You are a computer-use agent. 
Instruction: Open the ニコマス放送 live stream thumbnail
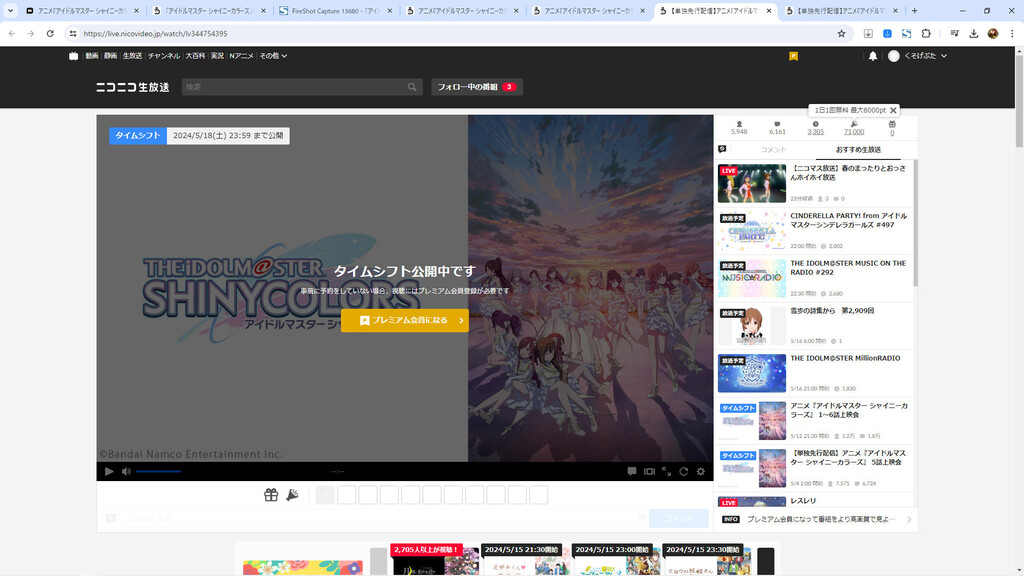752,184
